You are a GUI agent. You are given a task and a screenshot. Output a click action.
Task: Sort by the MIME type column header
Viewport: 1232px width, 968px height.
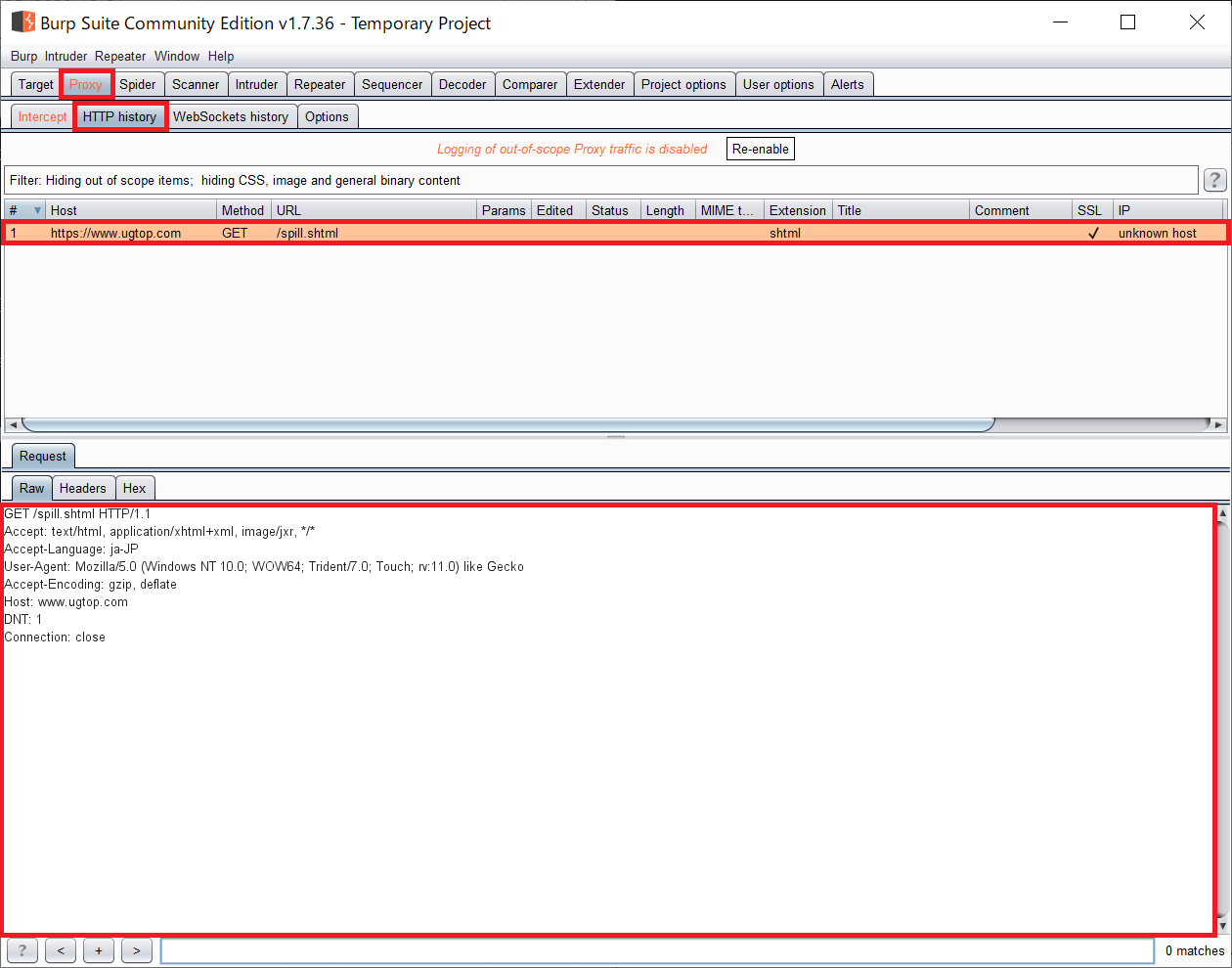[729, 210]
